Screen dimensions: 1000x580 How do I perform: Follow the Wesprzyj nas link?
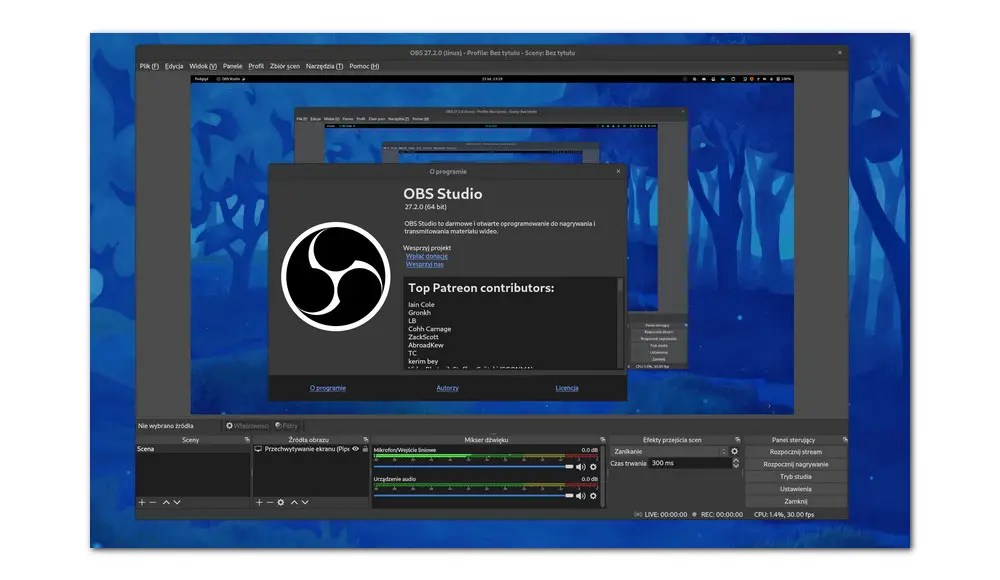coord(425,264)
